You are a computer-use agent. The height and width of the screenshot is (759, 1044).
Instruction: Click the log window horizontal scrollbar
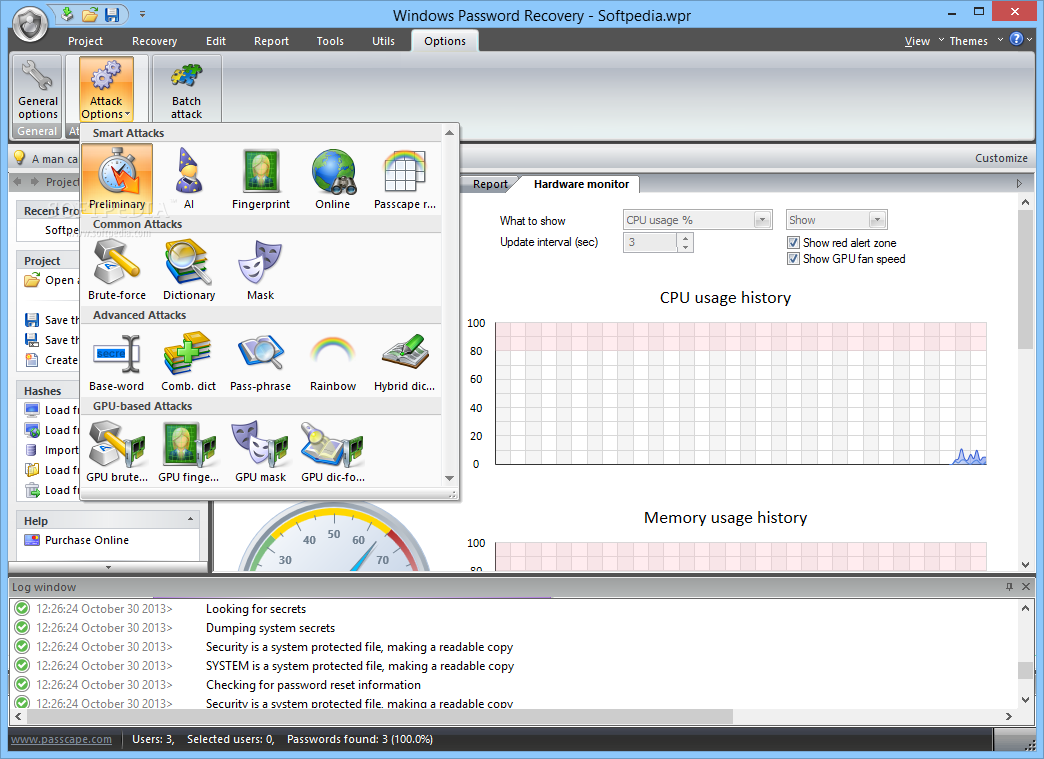tap(380, 716)
